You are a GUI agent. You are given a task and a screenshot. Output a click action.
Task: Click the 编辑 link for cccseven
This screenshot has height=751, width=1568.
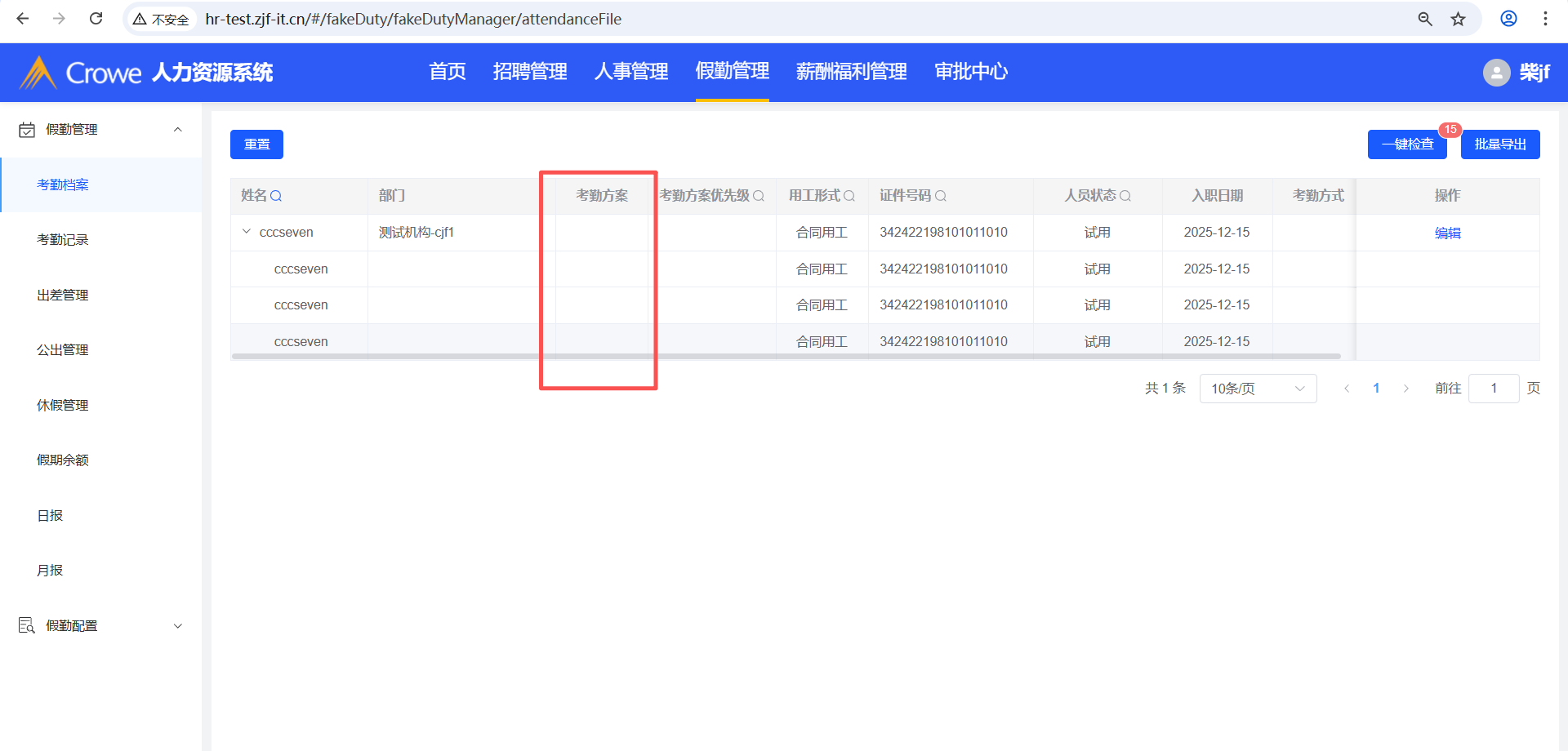1447,233
